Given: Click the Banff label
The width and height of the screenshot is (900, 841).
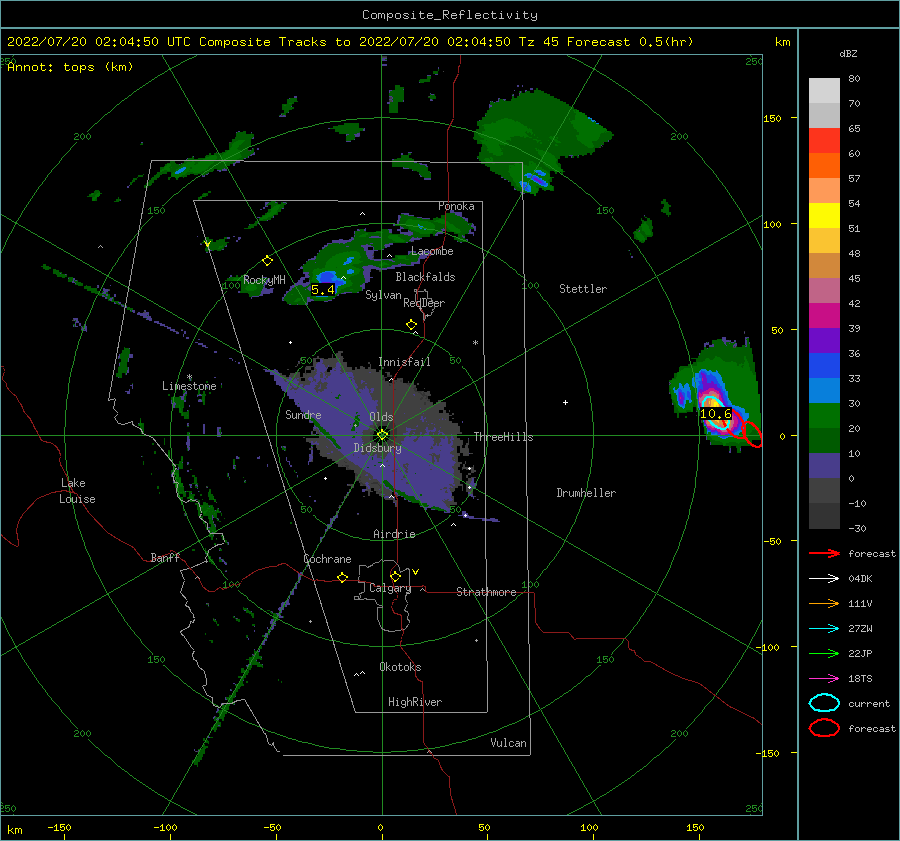Looking at the screenshot, I should click(165, 557).
